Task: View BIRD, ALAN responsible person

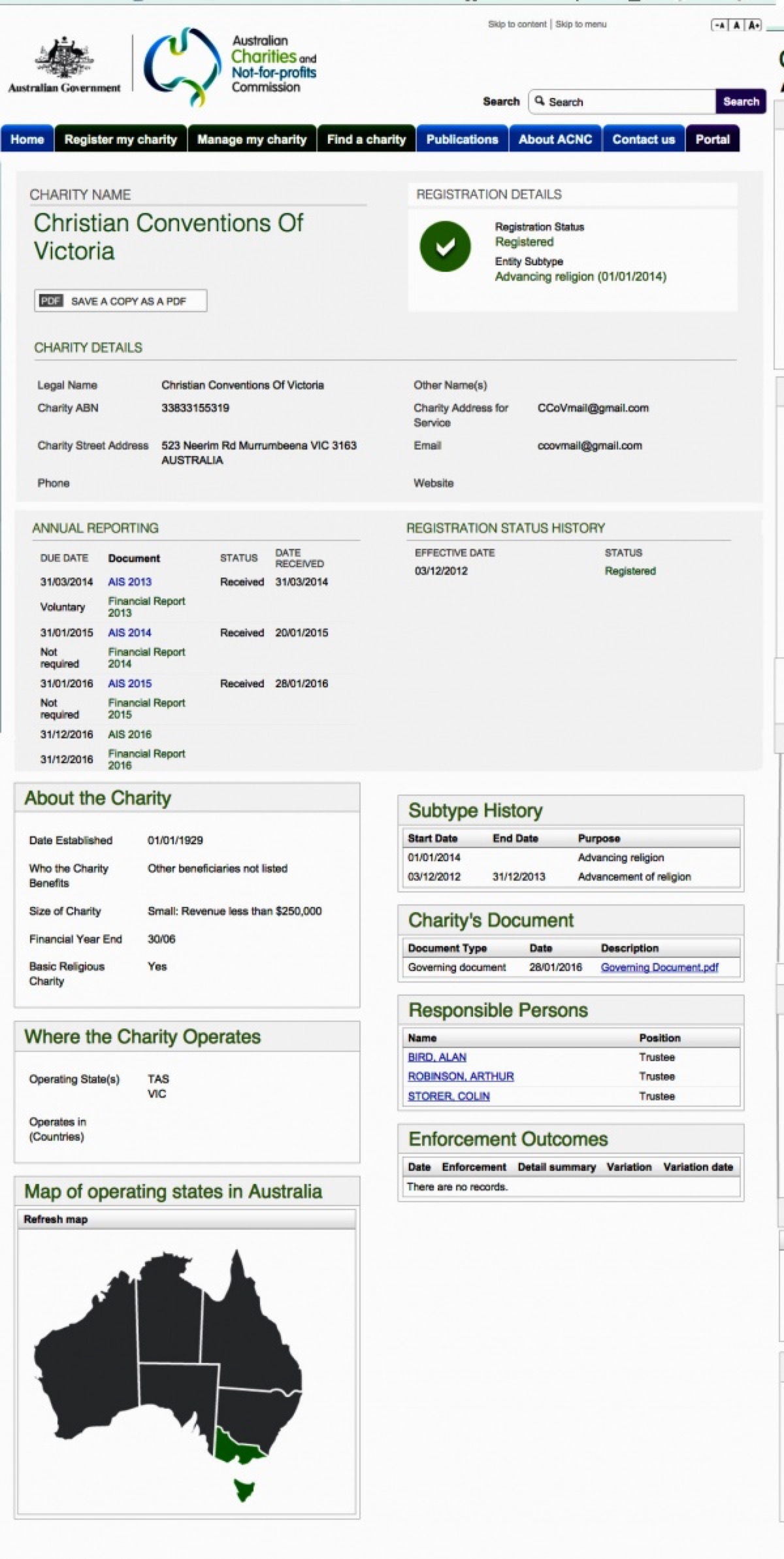Action: pos(436,1057)
